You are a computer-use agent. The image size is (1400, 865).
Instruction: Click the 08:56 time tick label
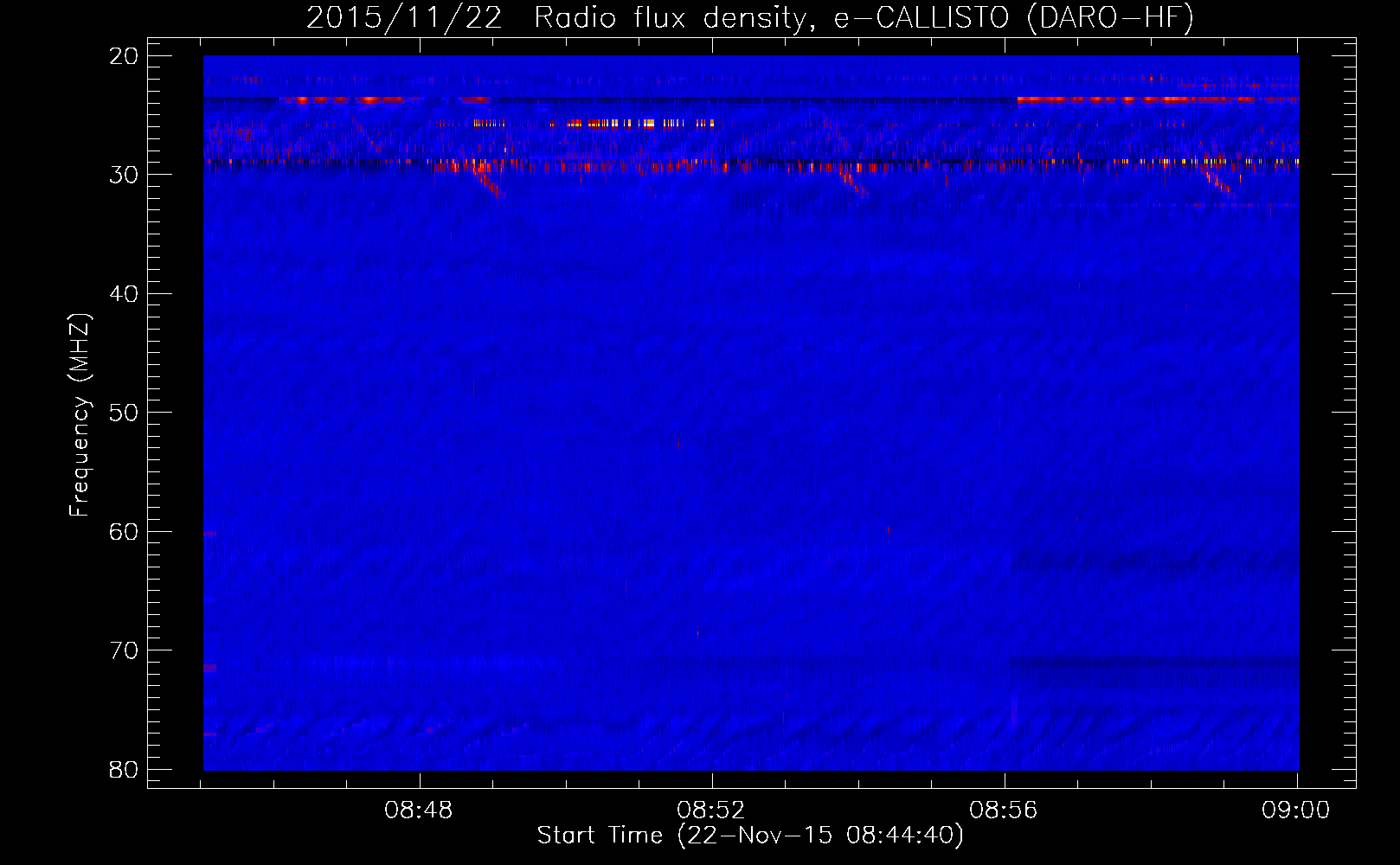coord(1004,811)
